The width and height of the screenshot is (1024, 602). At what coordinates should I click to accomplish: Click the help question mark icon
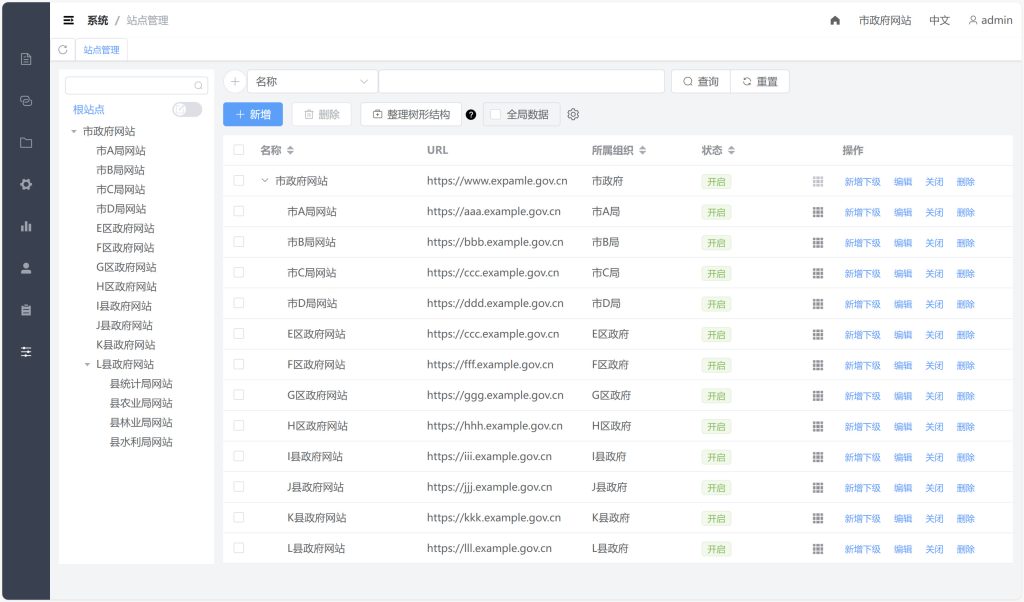point(471,115)
